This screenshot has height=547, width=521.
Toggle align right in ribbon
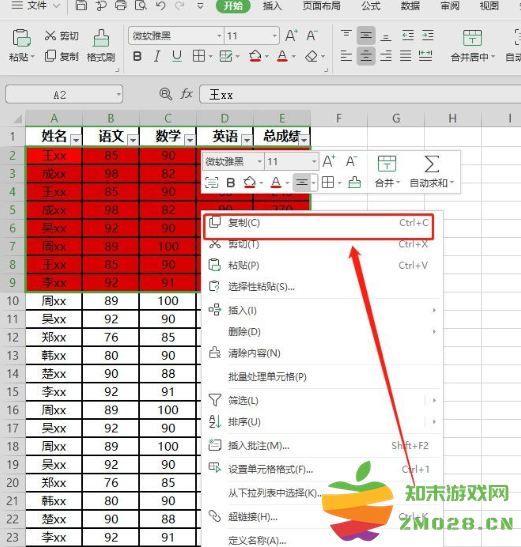pyautogui.click(x=386, y=56)
